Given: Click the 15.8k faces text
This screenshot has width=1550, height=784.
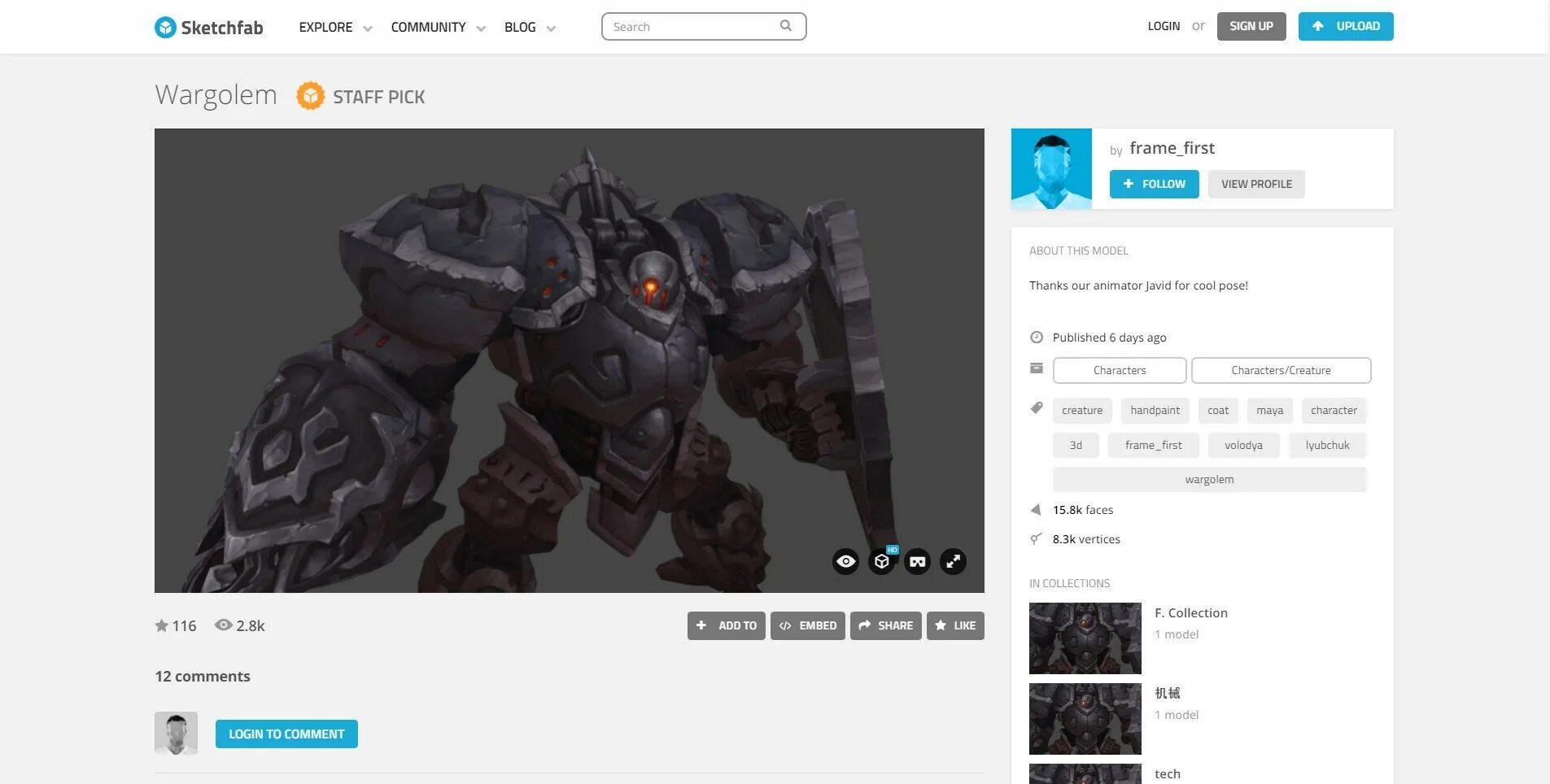Looking at the screenshot, I should click(x=1082, y=510).
